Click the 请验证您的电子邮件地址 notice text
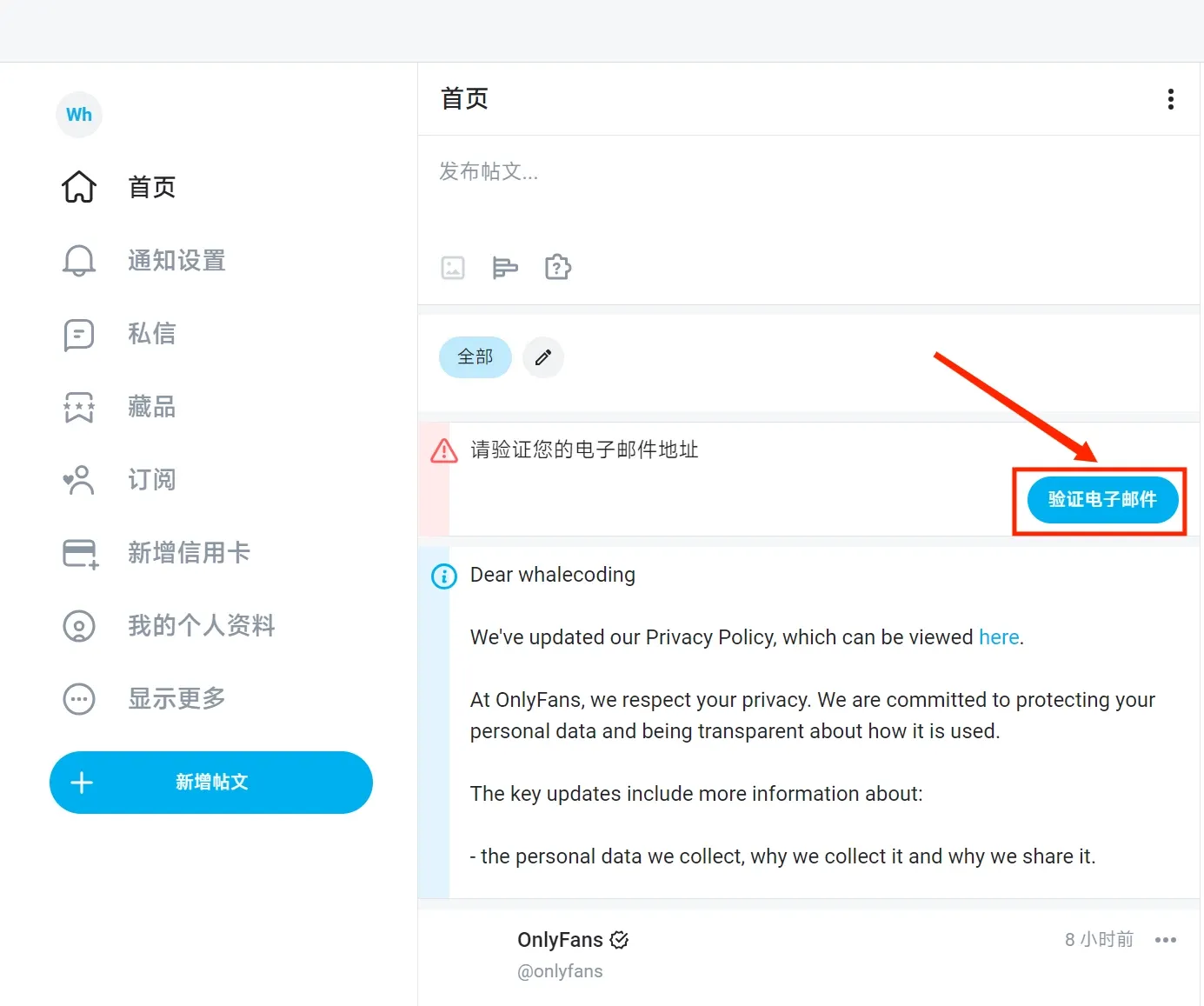Screen dimensions: 1204x1006 [x=584, y=450]
